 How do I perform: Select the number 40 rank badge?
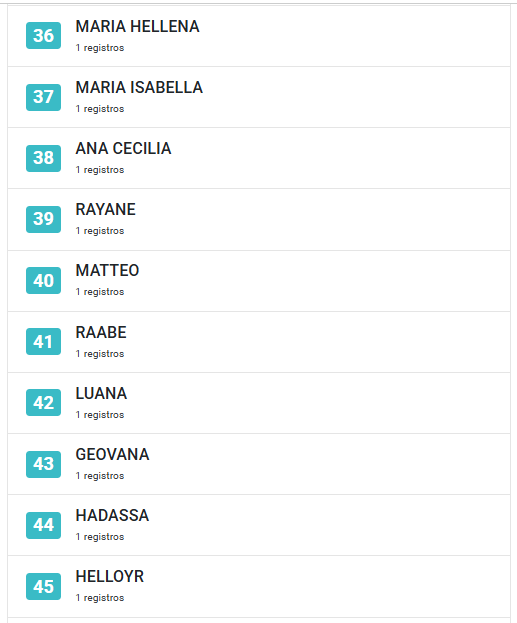pyautogui.click(x=43, y=281)
